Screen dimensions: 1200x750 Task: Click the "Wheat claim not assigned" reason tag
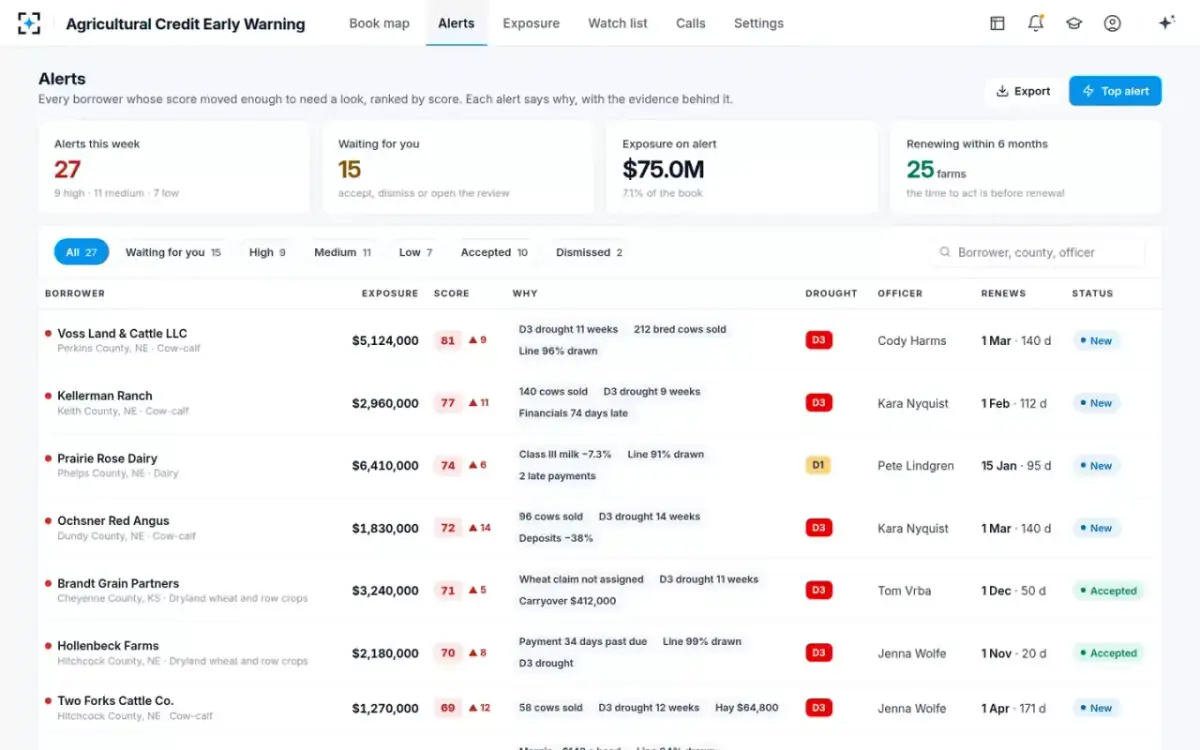click(x=581, y=579)
